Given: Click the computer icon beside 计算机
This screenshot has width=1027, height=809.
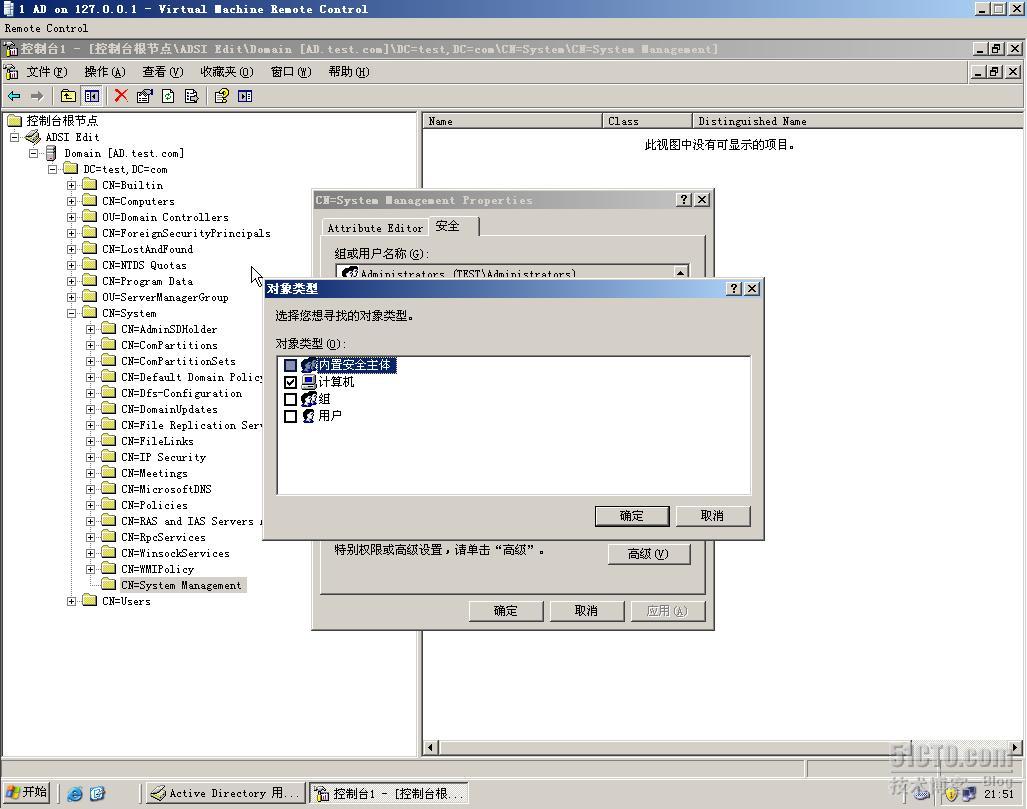Looking at the screenshot, I should 309,382.
